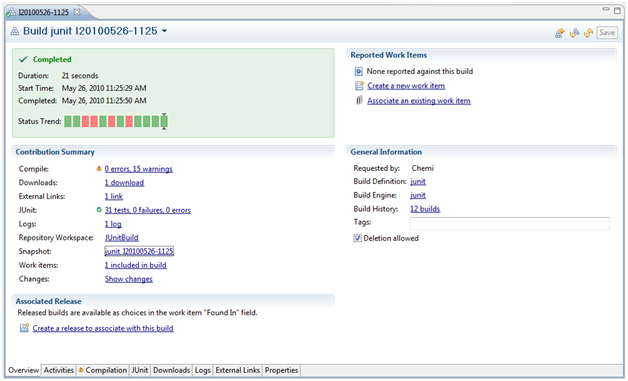Click 'Create a release to associate with this build'

[103, 328]
